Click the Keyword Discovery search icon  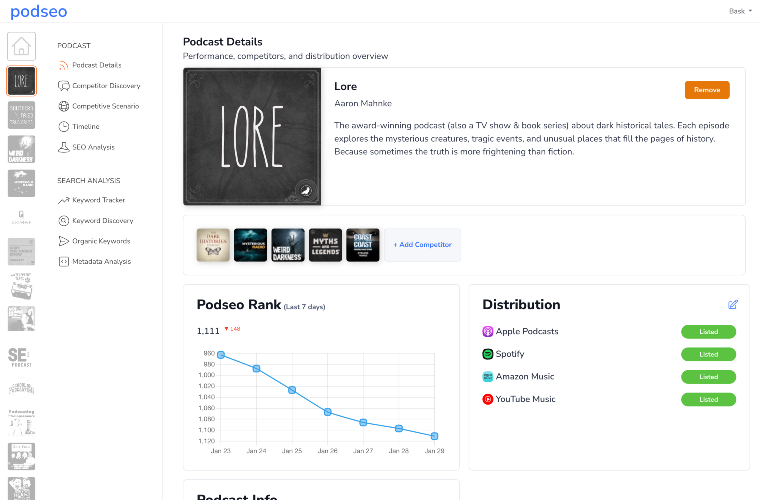click(63, 220)
